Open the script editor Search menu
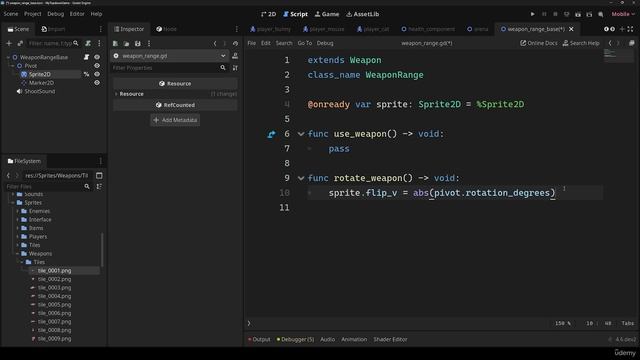640x360 pixels. [284, 43]
